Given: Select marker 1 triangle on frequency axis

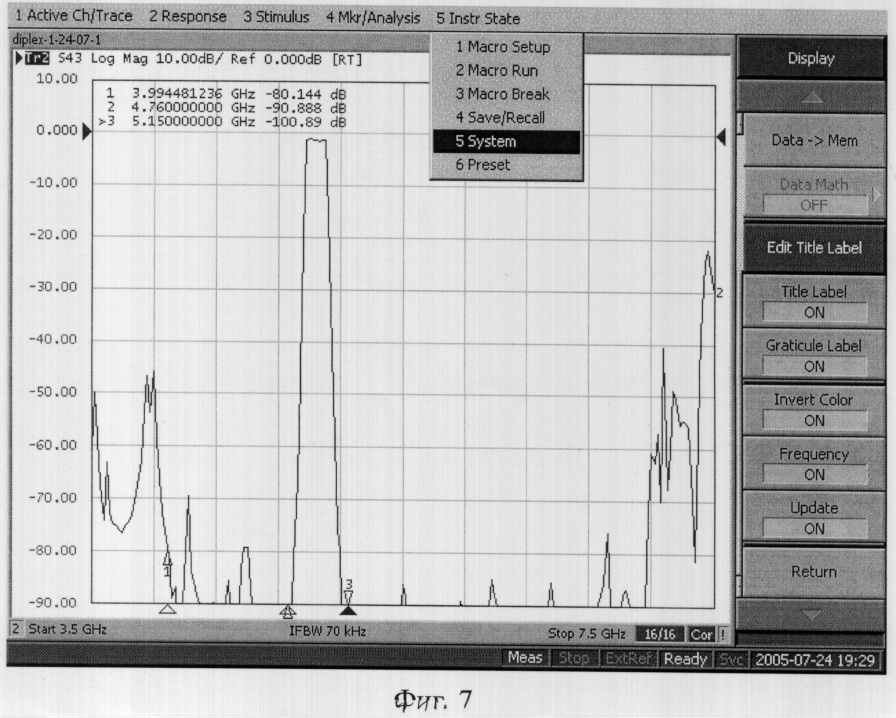Looking at the screenshot, I should pyautogui.click(x=167, y=608).
